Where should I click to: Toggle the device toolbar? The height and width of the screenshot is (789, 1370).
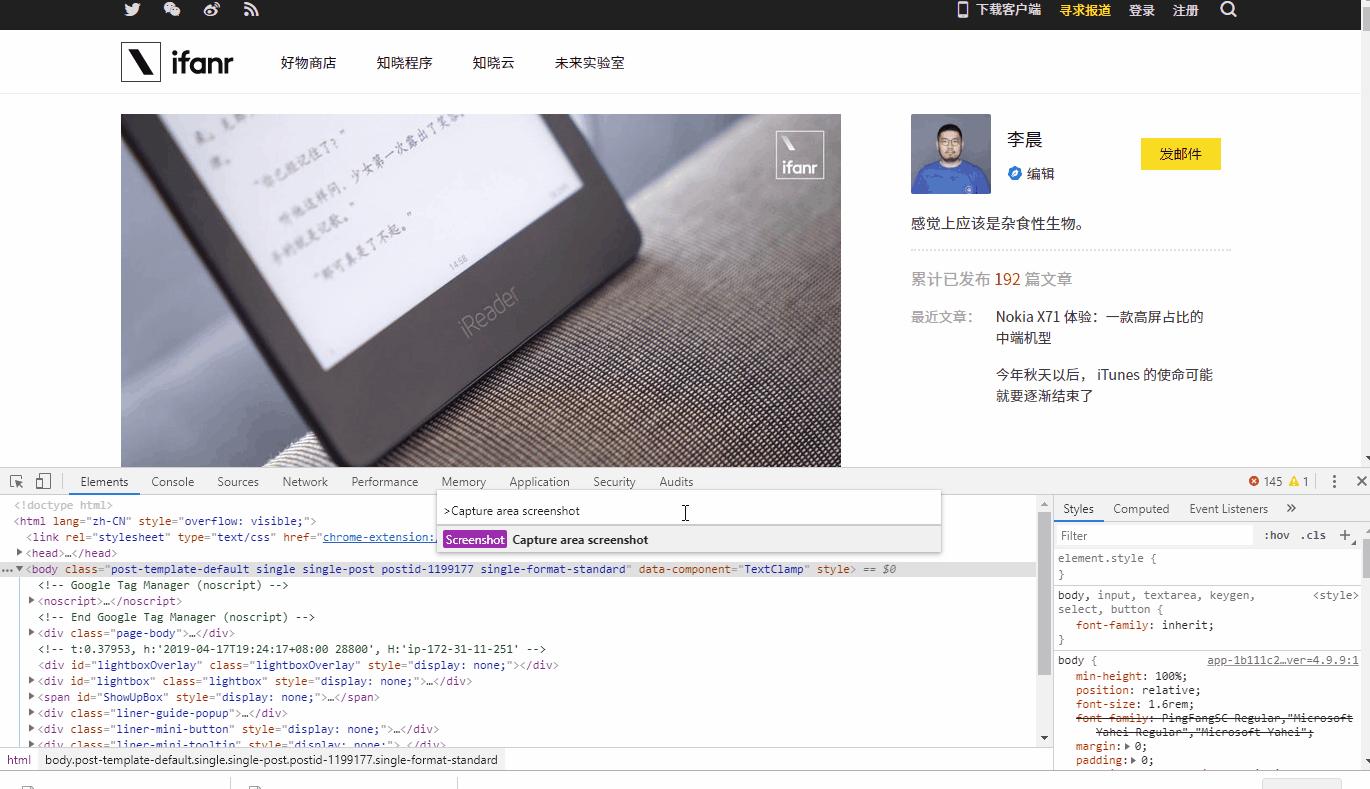coord(41,481)
